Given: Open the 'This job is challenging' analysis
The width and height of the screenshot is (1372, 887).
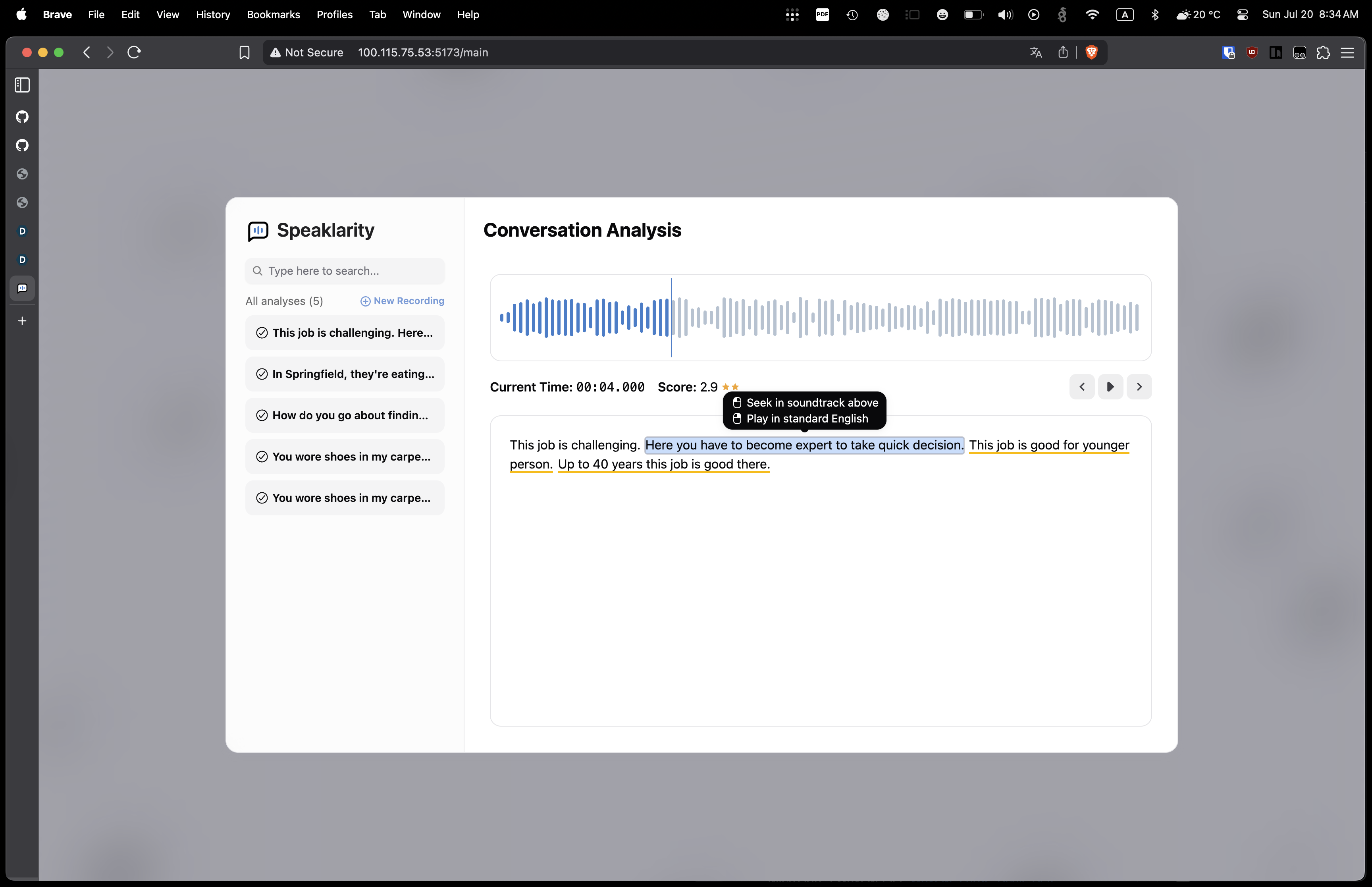Looking at the screenshot, I should pos(345,333).
